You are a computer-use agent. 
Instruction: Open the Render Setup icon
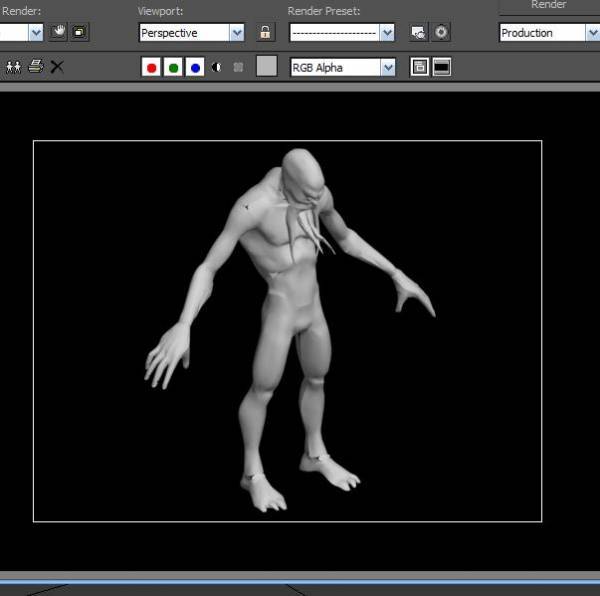[x=418, y=32]
